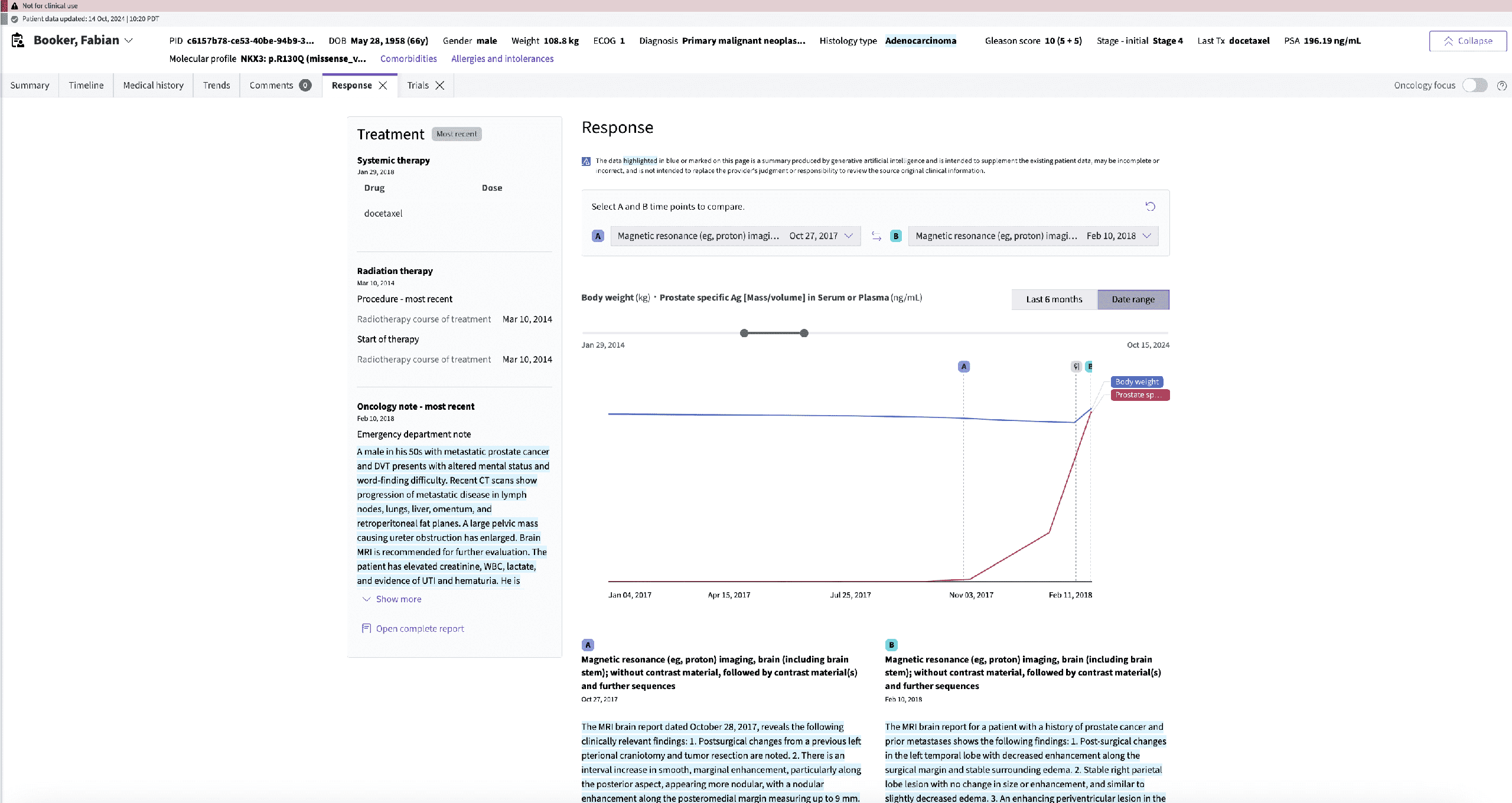Click the AI summary disclaimer icon
This screenshot has width=1512, height=803.
(x=586, y=161)
